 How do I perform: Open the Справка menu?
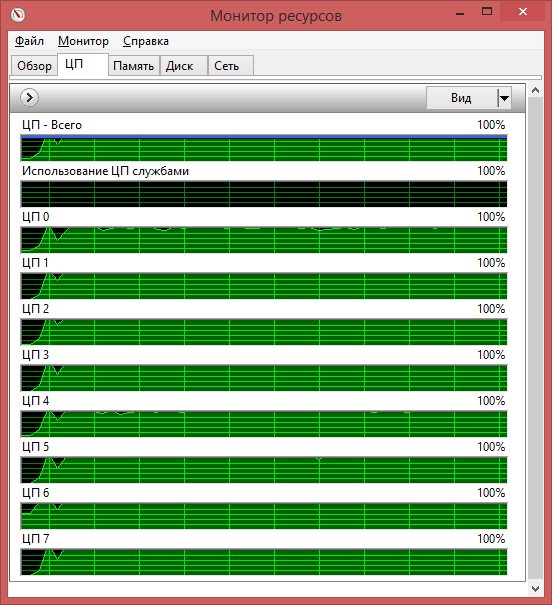(x=146, y=41)
